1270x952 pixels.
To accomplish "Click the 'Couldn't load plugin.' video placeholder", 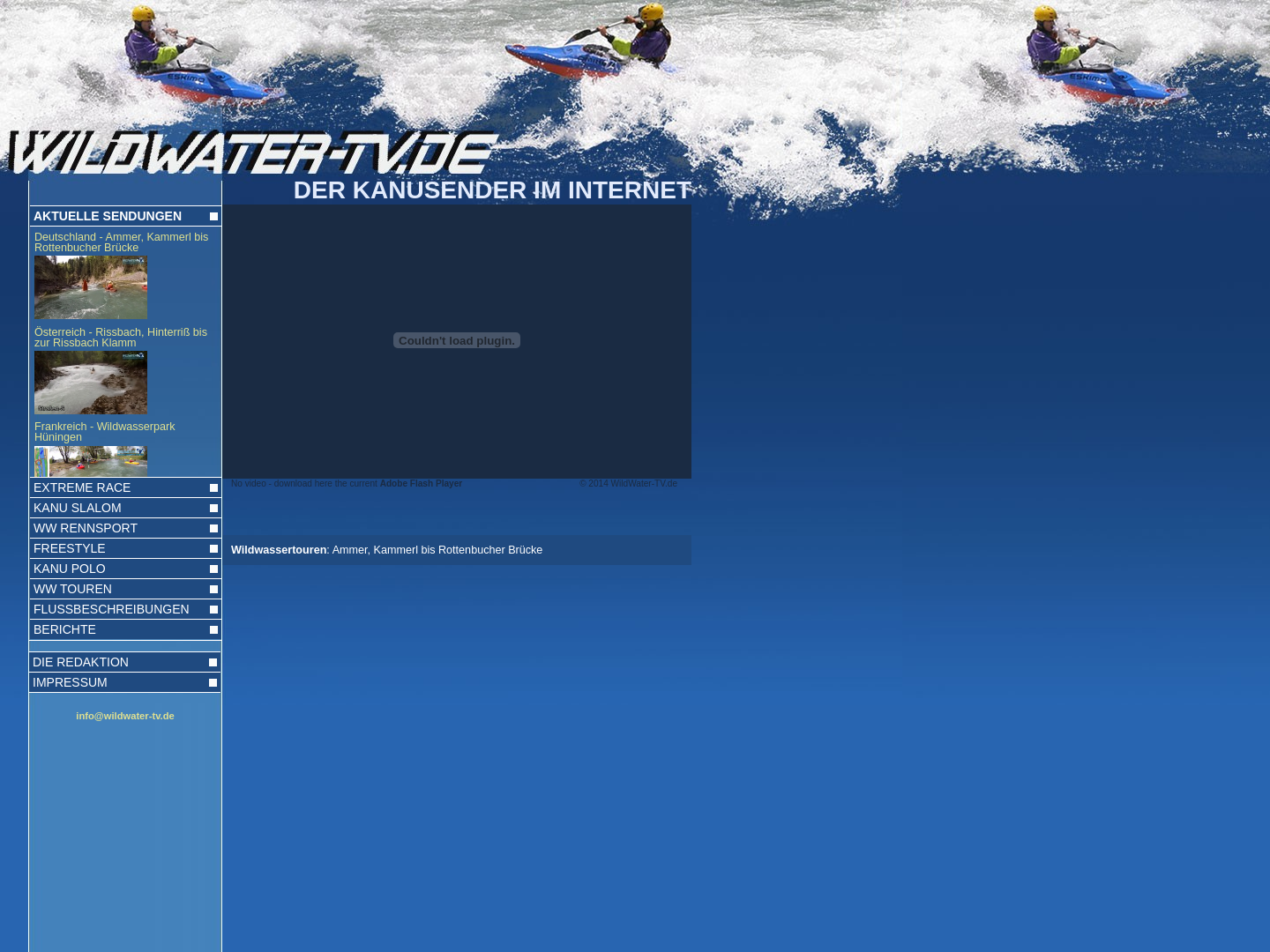I will 457,340.
